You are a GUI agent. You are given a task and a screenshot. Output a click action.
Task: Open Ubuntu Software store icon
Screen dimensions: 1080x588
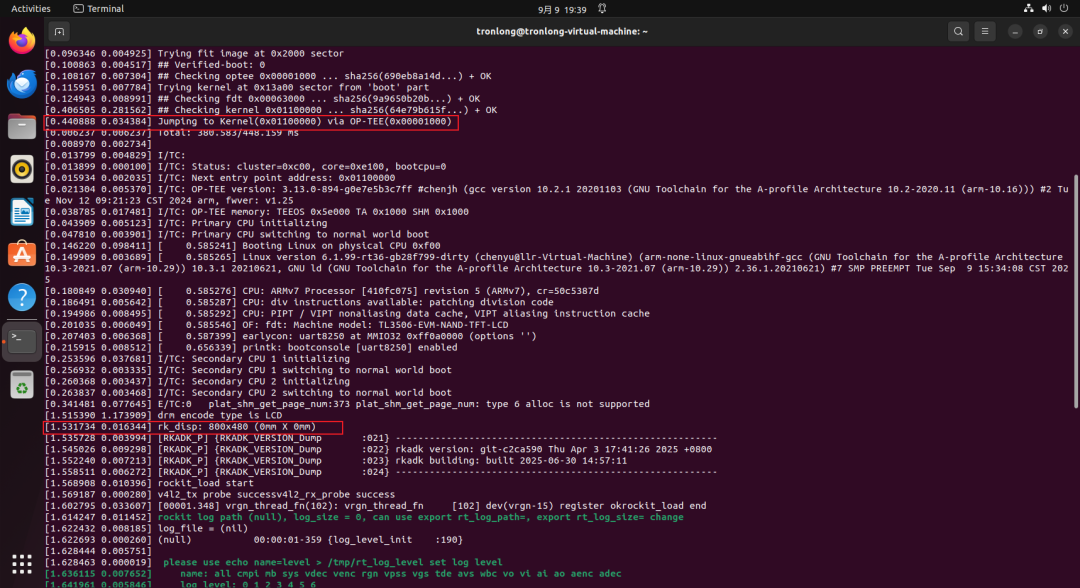pos(22,254)
